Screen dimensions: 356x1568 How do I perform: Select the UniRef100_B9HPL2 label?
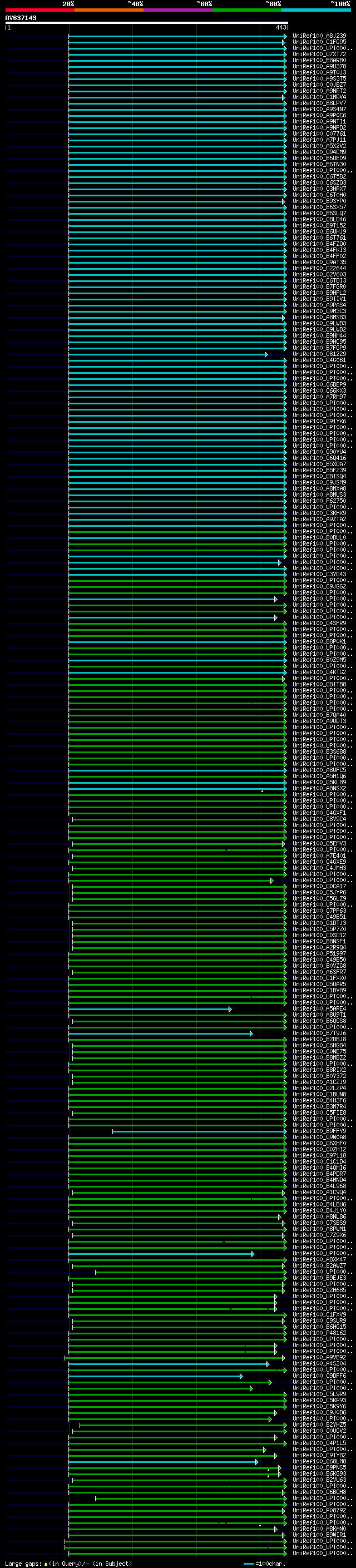tap(319, 293)
